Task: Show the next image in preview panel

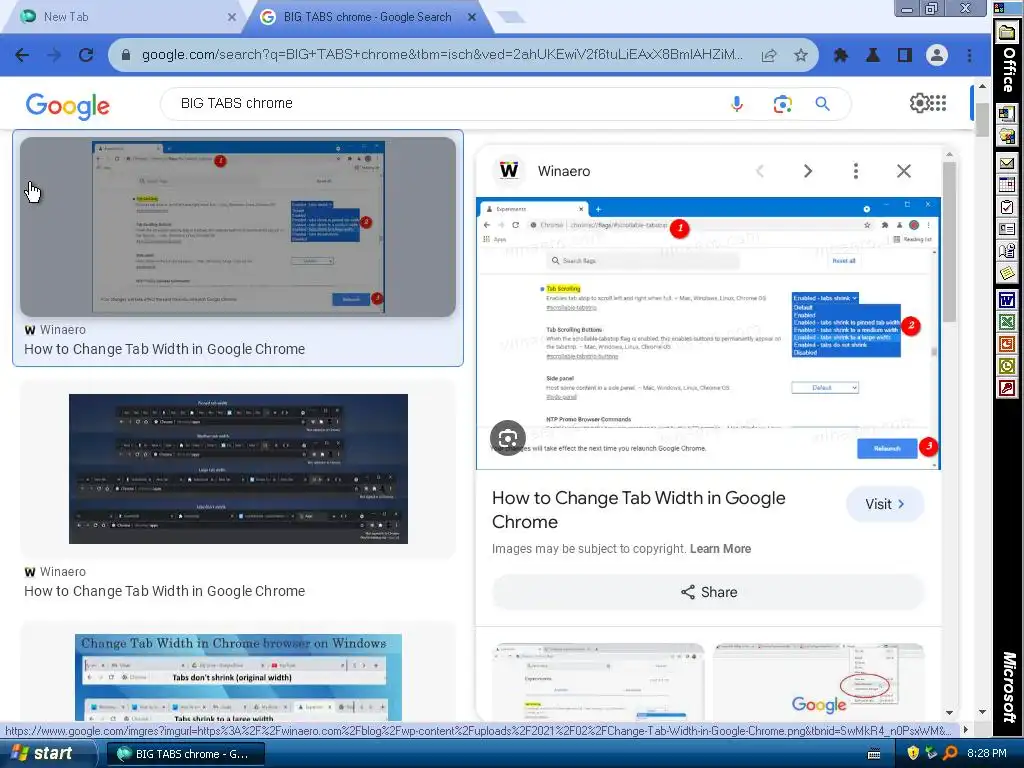Action: pos(808,171)
